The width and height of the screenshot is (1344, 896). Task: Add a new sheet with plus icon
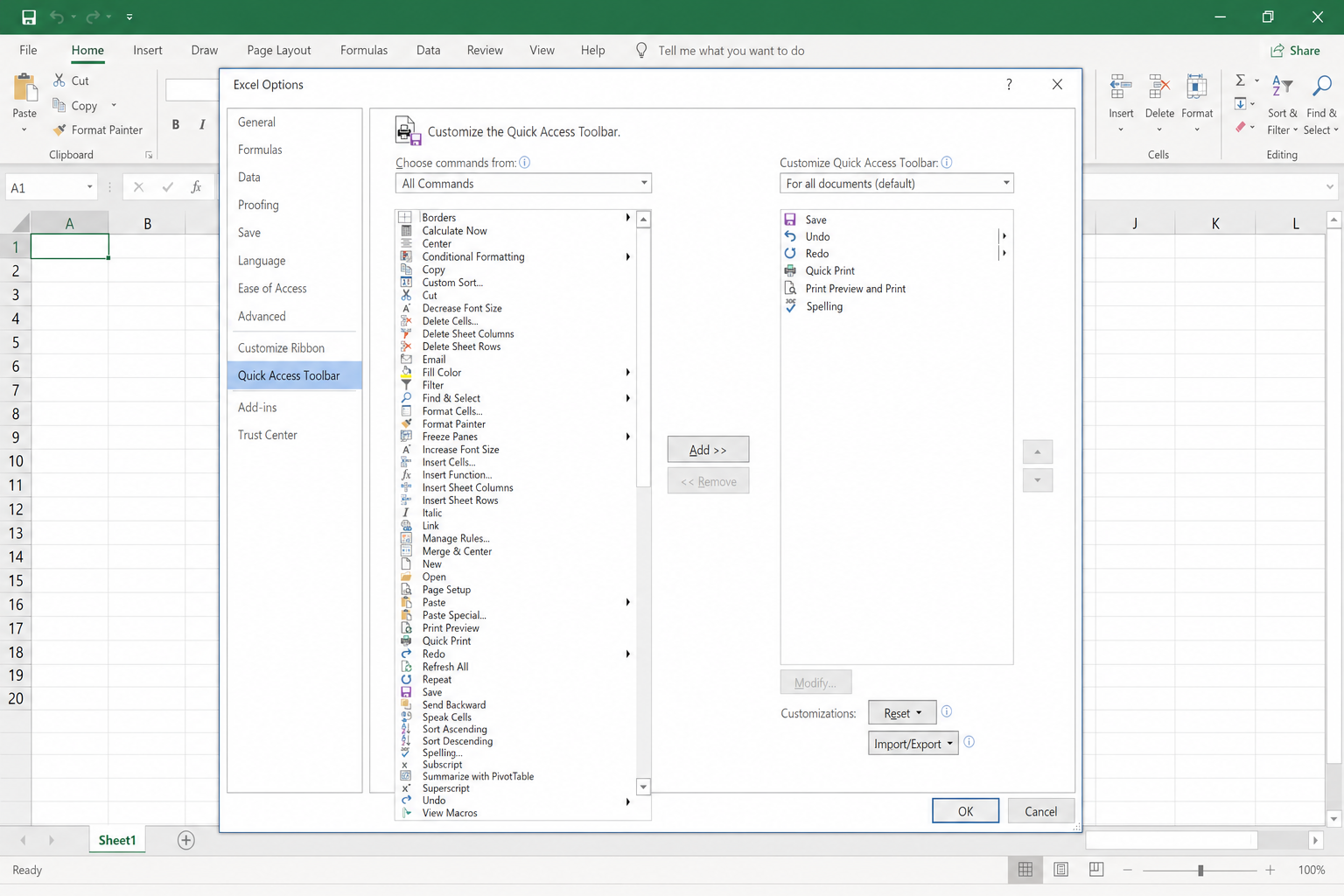point(185,840)
